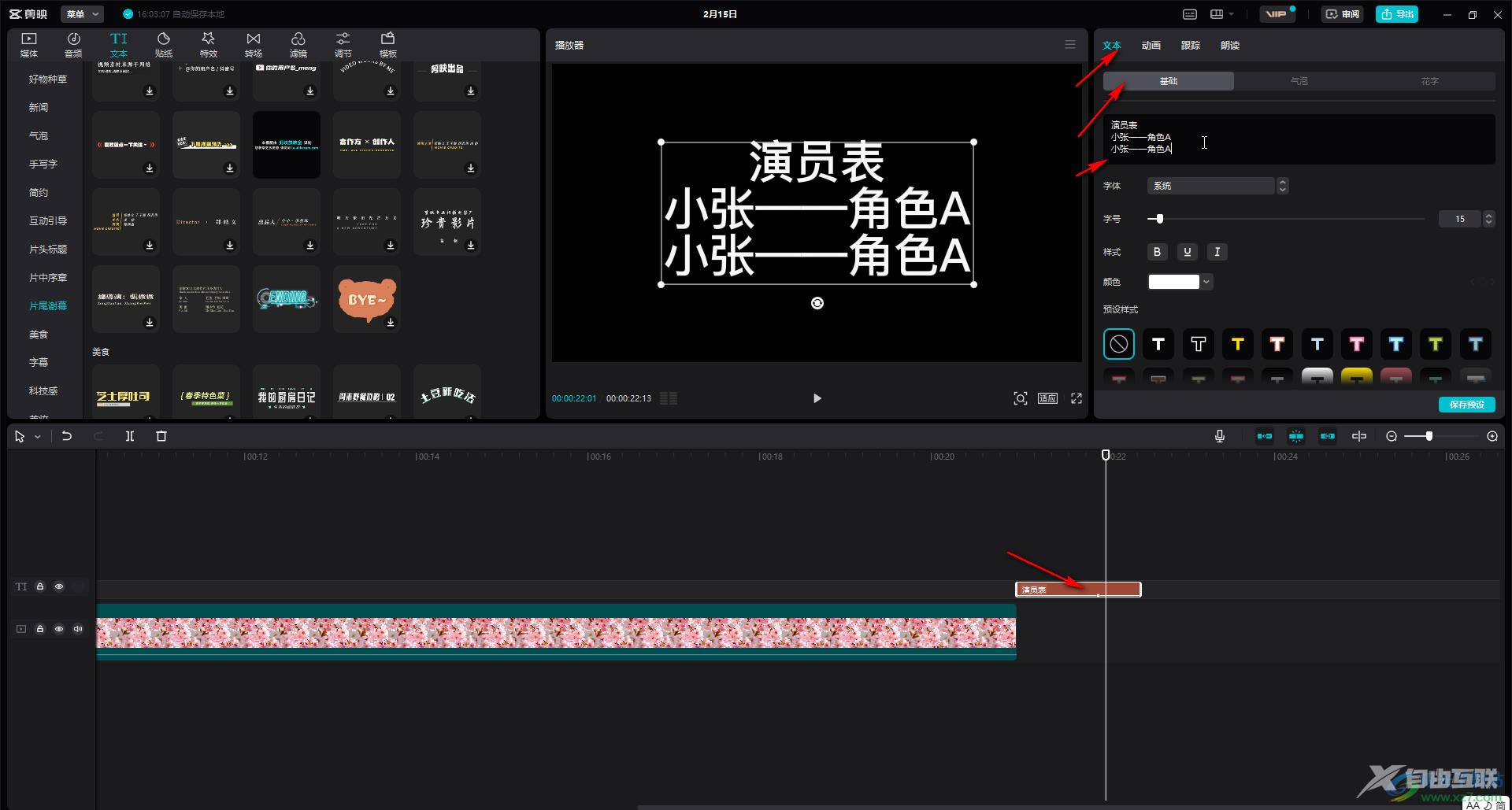This screenshot has height=810, width=1512.
Task: Click the font list stepper arrows
Action: 1283,186
